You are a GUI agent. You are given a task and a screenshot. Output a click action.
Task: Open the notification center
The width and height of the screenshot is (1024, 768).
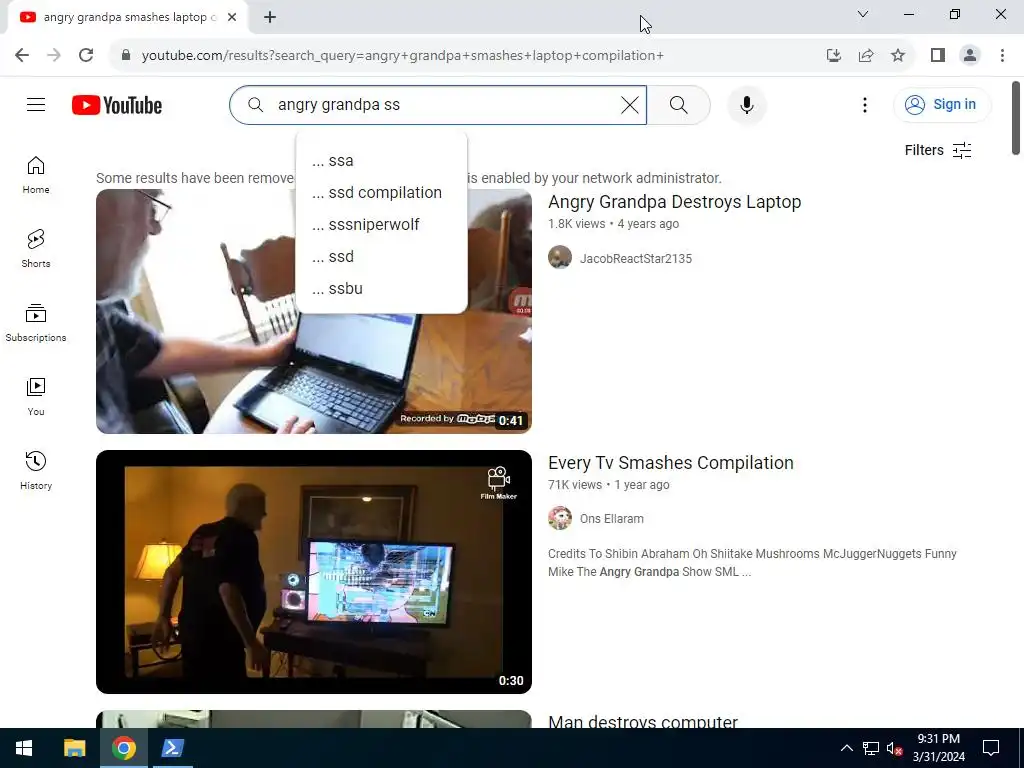991,748
